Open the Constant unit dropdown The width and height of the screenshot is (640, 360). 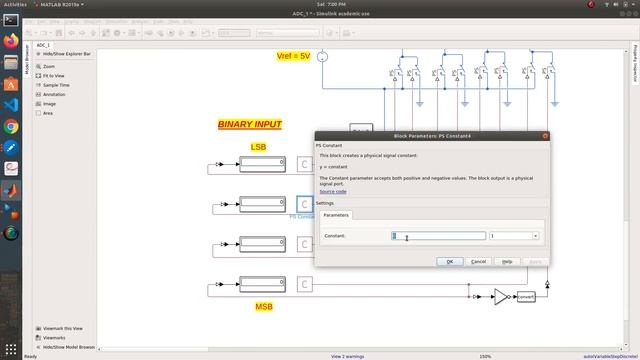point(514,236)
